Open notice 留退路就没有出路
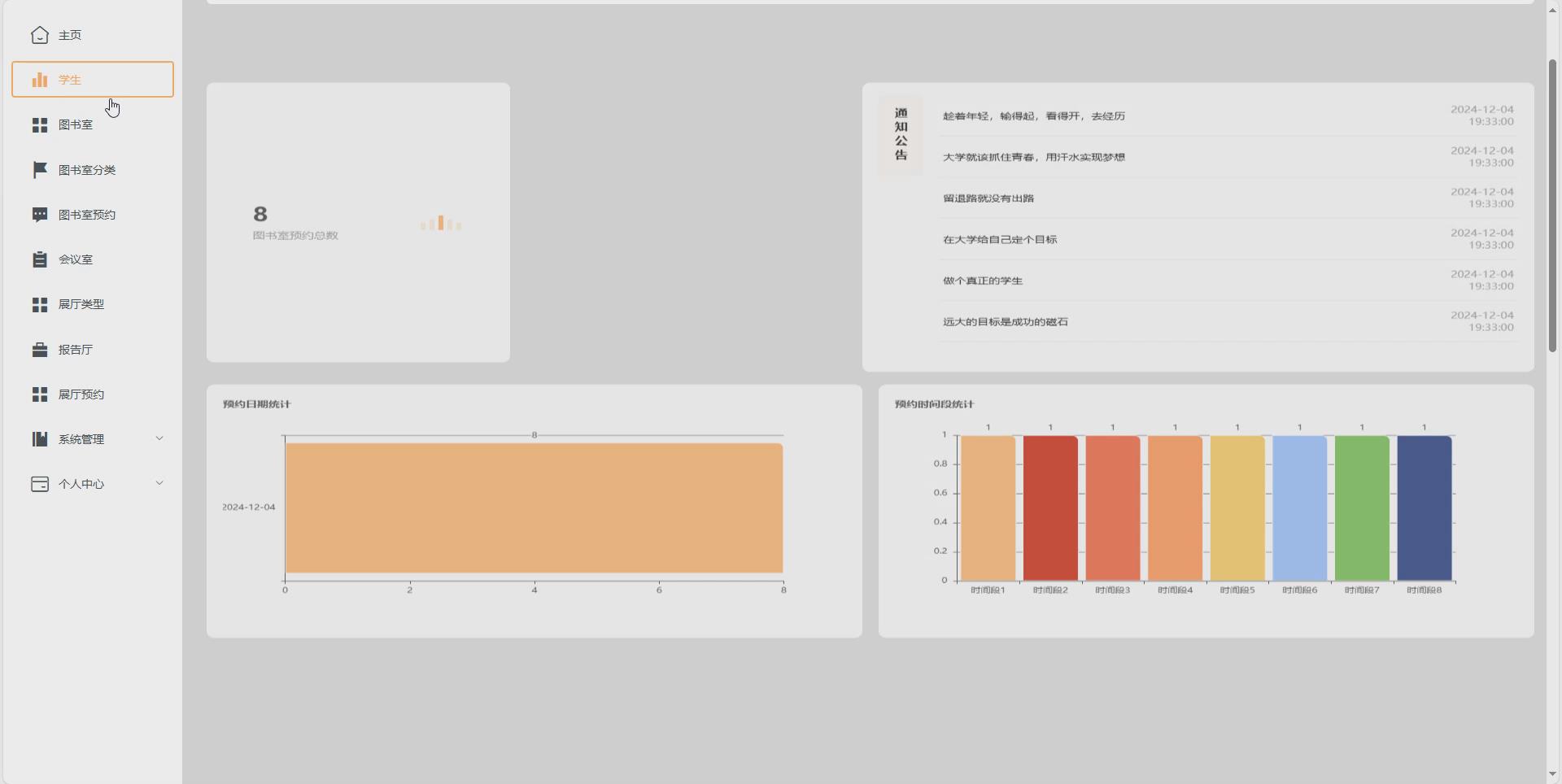 pos(988,198)
